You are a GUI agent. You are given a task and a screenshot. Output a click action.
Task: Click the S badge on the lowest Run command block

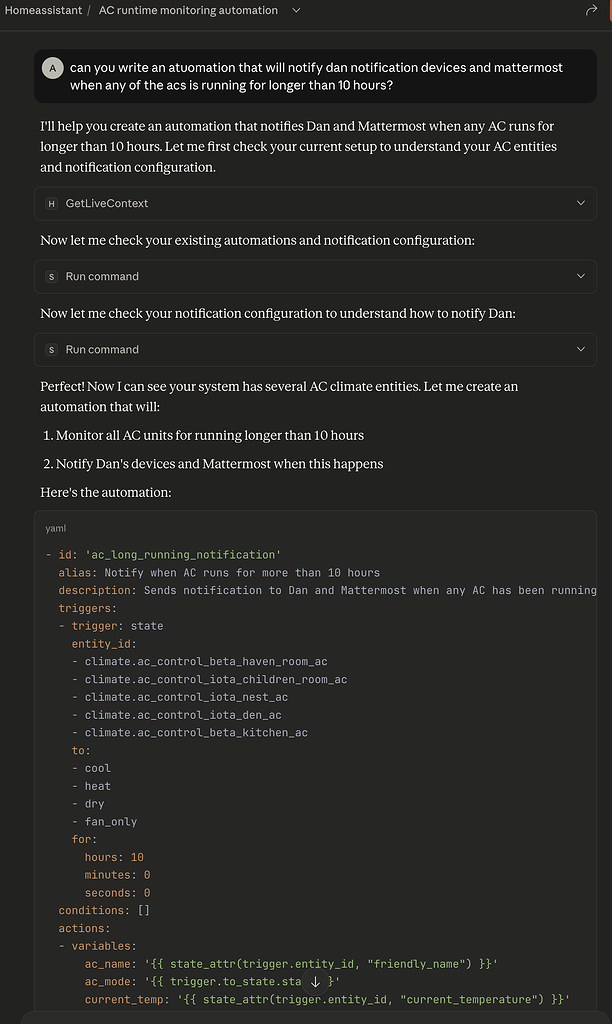click(51, 349)
